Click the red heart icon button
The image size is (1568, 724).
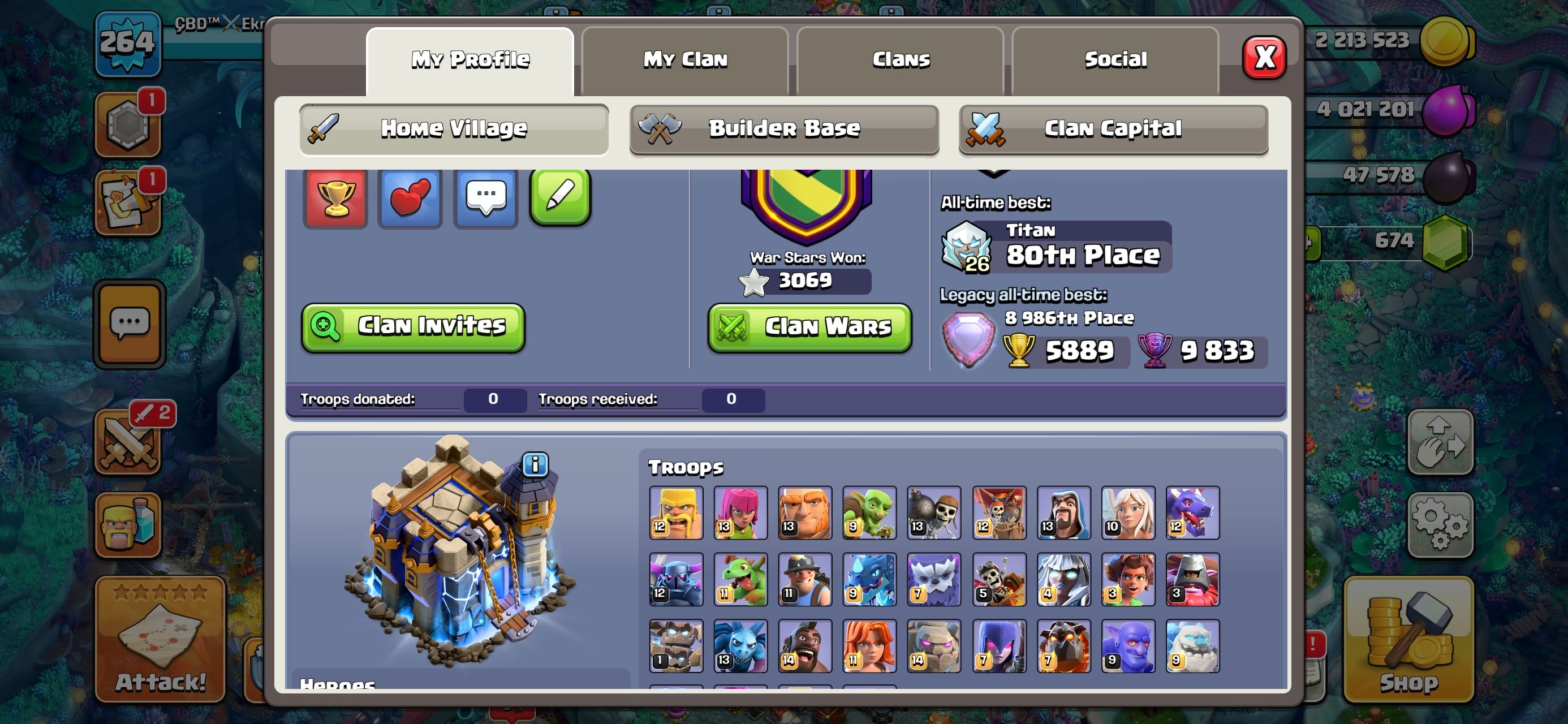[x=410, y=198]
